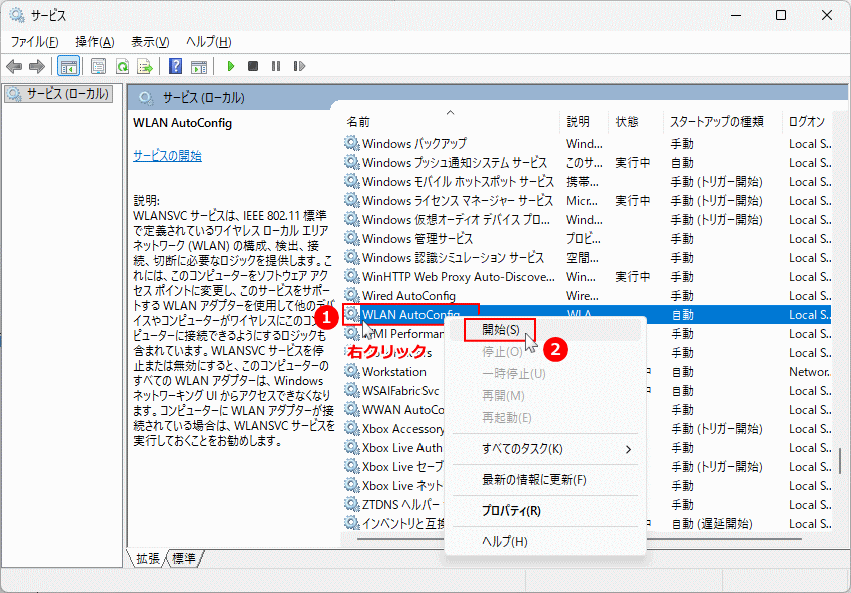
Task: Sort by the 説明 column header
Action: point(584,122)
